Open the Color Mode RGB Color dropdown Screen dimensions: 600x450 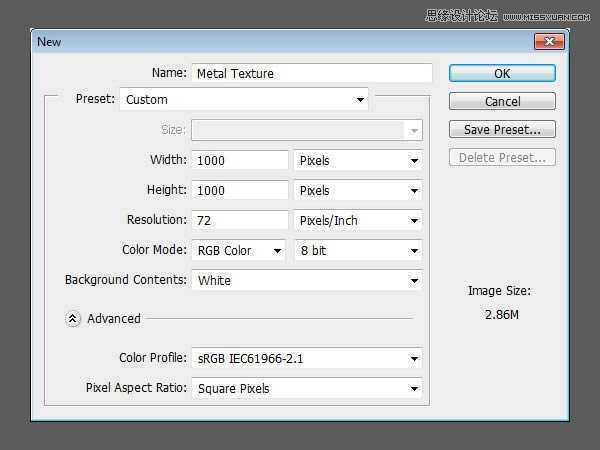click(239, 251)
